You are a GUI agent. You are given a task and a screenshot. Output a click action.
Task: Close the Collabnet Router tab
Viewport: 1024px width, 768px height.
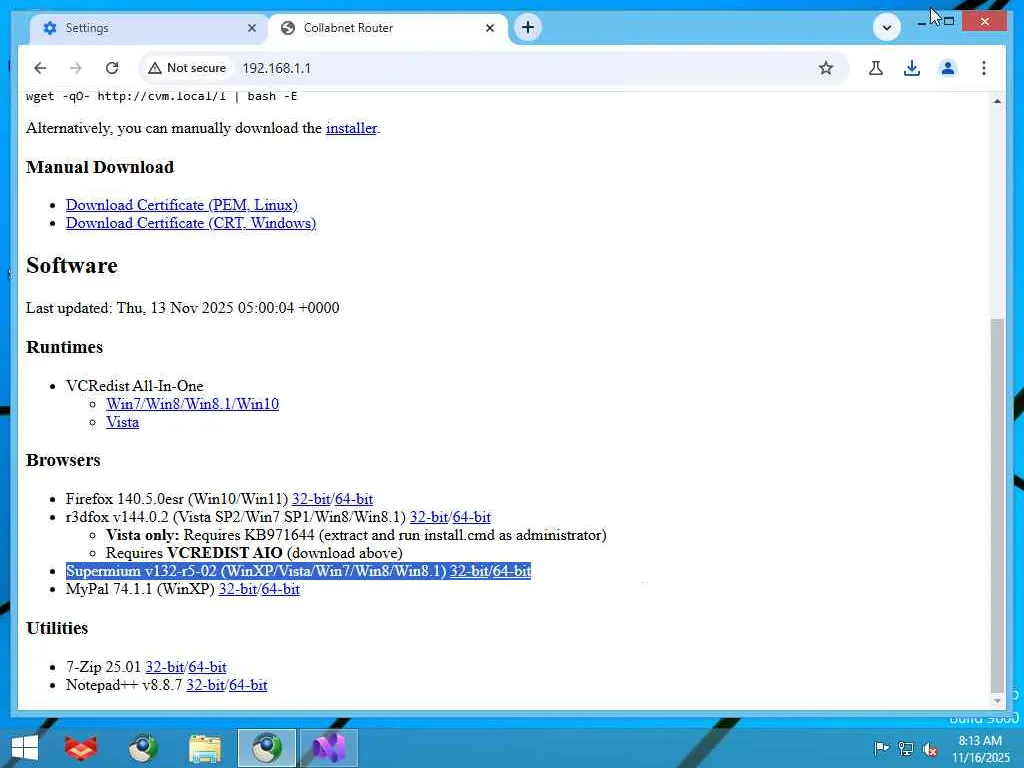[x=490, y=28]
